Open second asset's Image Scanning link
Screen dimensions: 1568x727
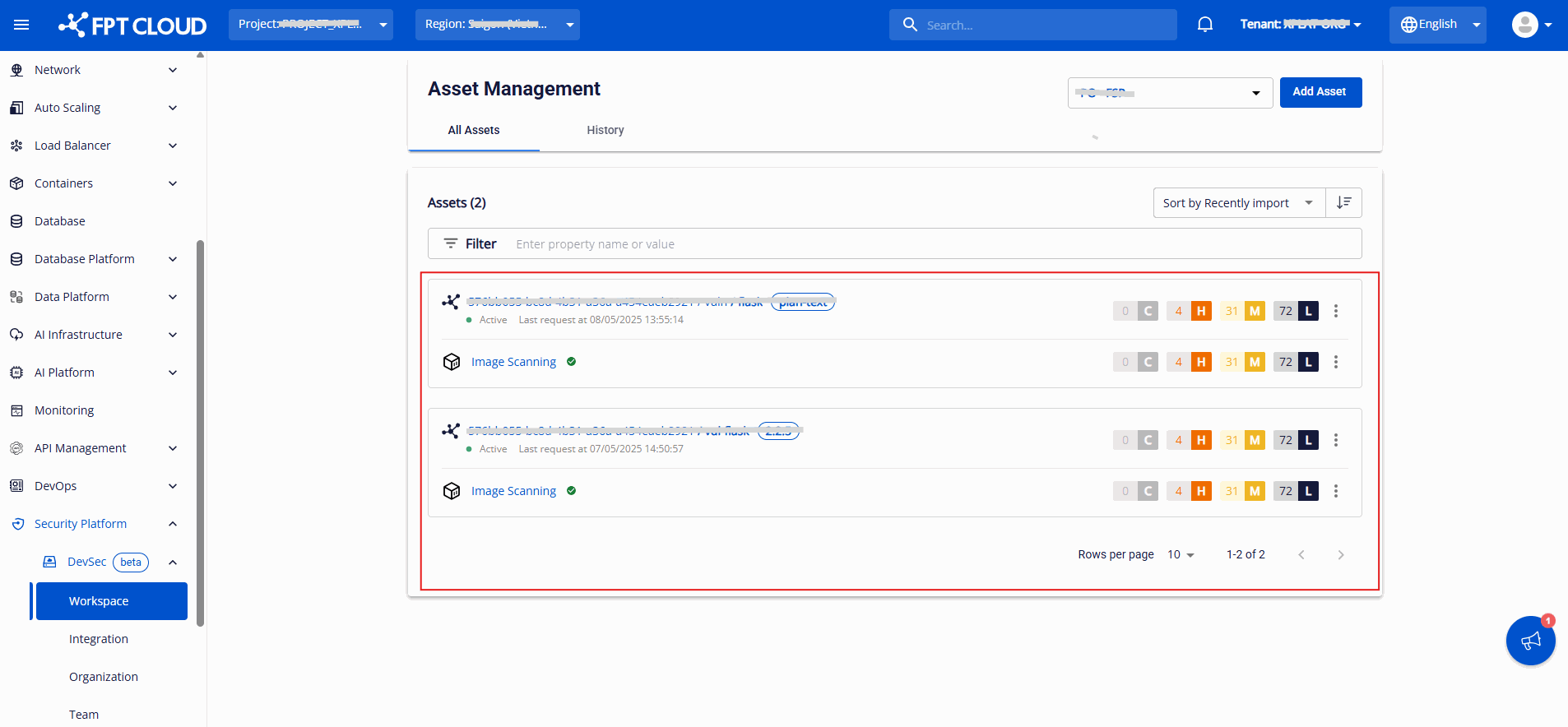coord(513,491)
